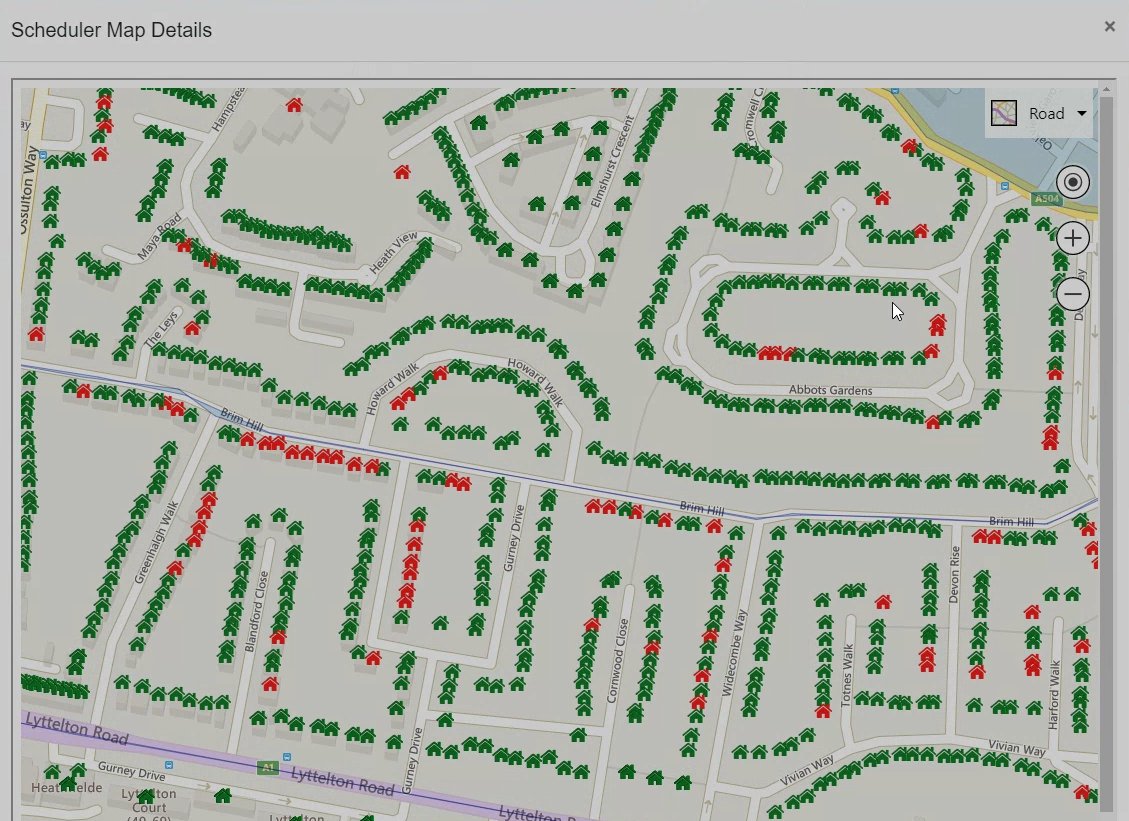Click the locate current position icon
The image size is (1129, 821).
tap(1072, 182)
